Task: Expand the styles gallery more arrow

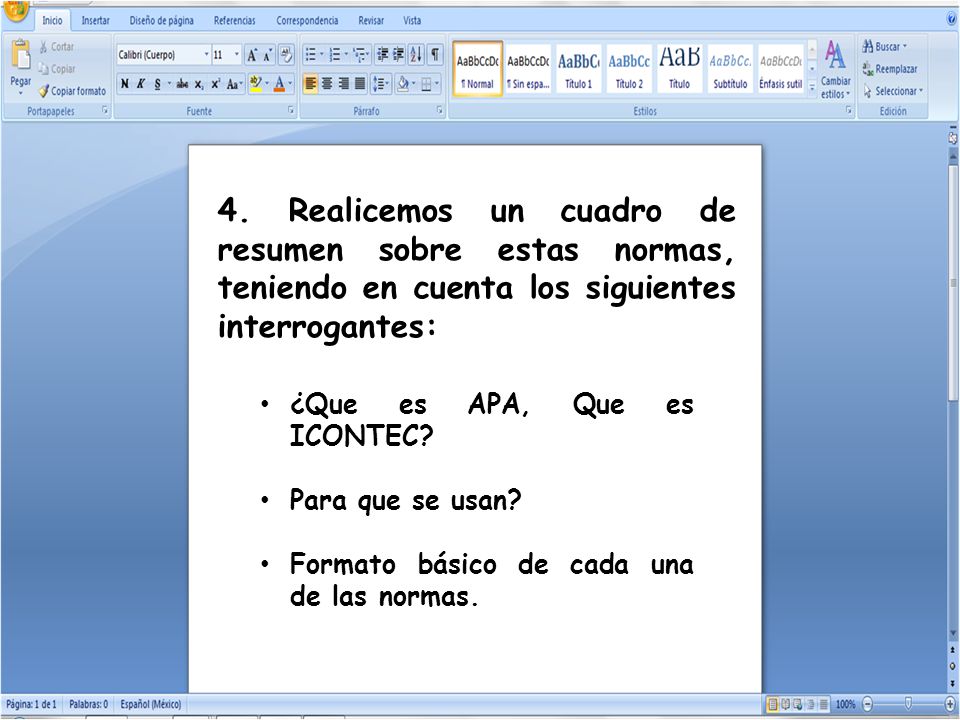Action: [x=812, y=89]
